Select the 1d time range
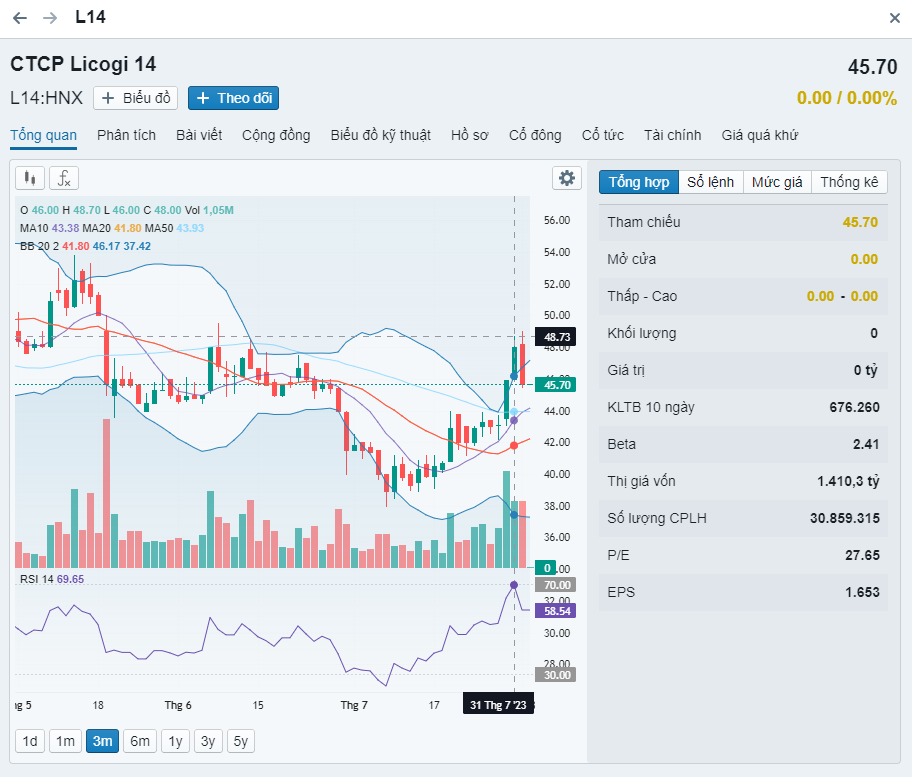This screenshot has height=777, width=912. (30, 741)
